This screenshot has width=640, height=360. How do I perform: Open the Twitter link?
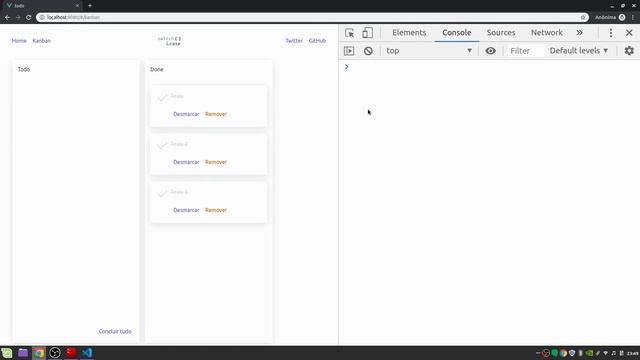(294, 41)
